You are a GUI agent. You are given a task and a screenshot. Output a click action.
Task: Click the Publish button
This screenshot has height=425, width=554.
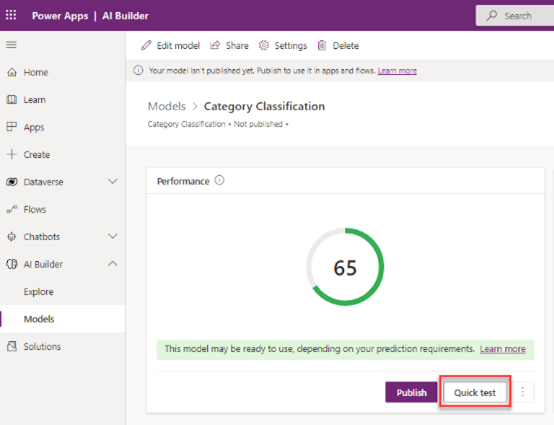tap(411, 392)
